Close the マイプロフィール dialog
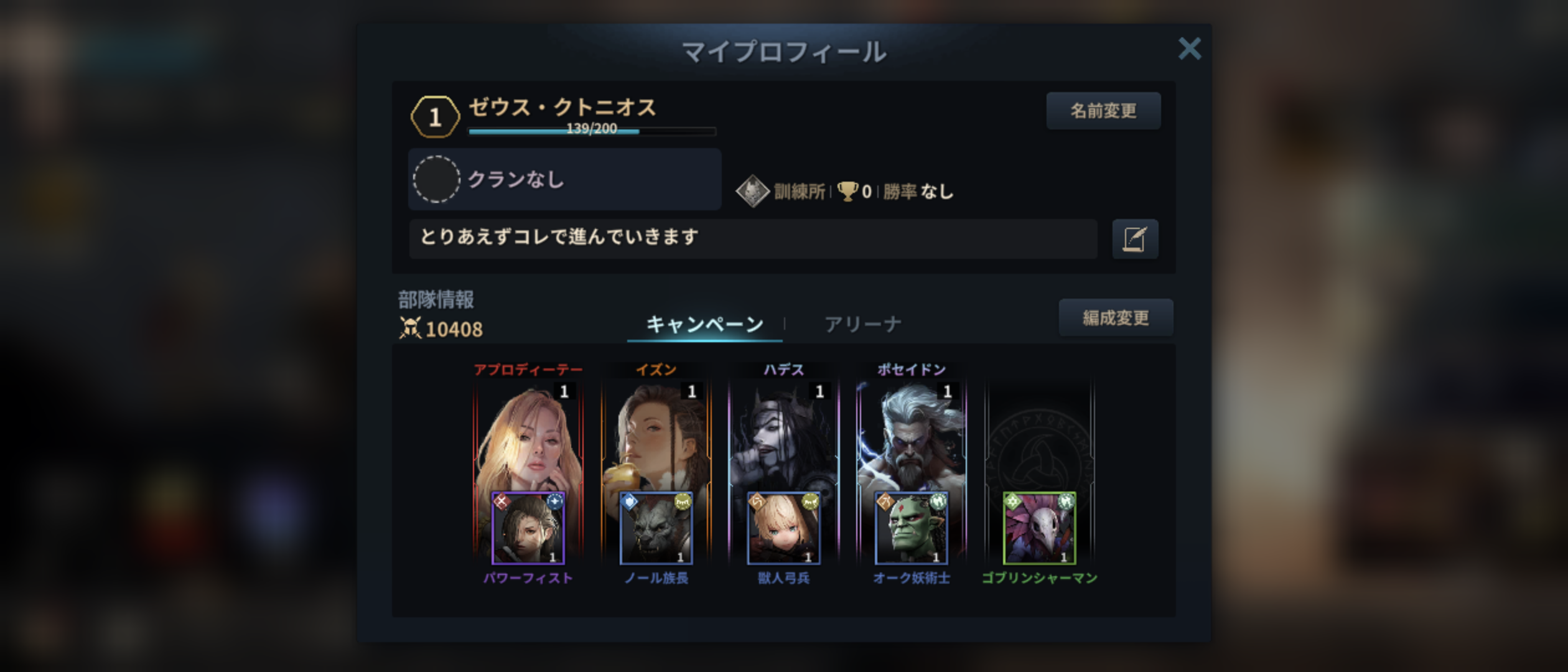 coord(1189,49)
